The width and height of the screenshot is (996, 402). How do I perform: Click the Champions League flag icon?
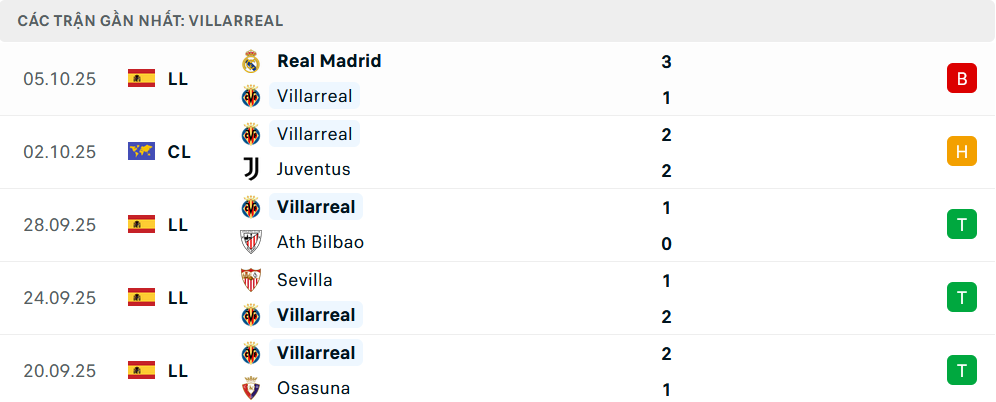point(141,151)
